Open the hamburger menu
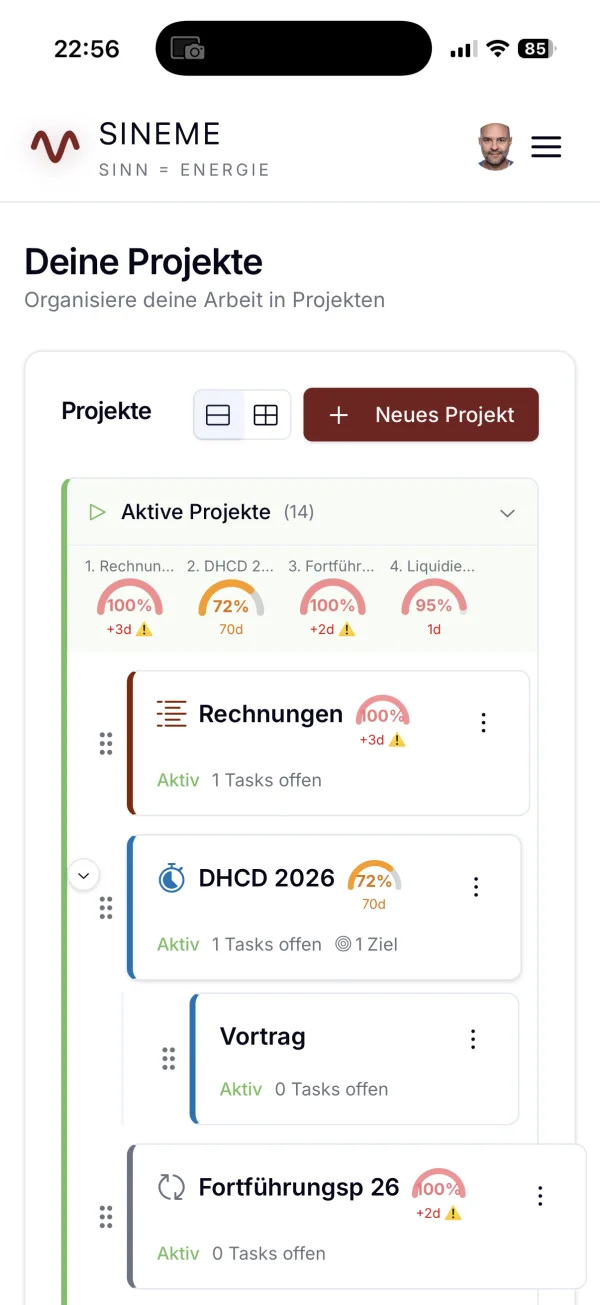The height and width of the screenshot is (1305, 600). tap(546, 148)
